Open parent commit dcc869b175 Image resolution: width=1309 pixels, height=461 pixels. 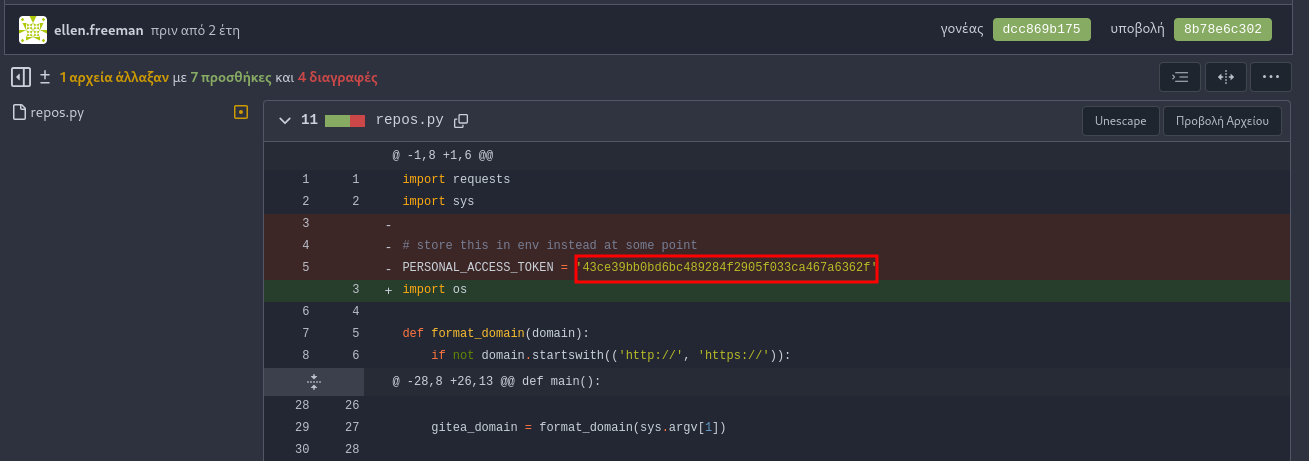(1042, 29)
